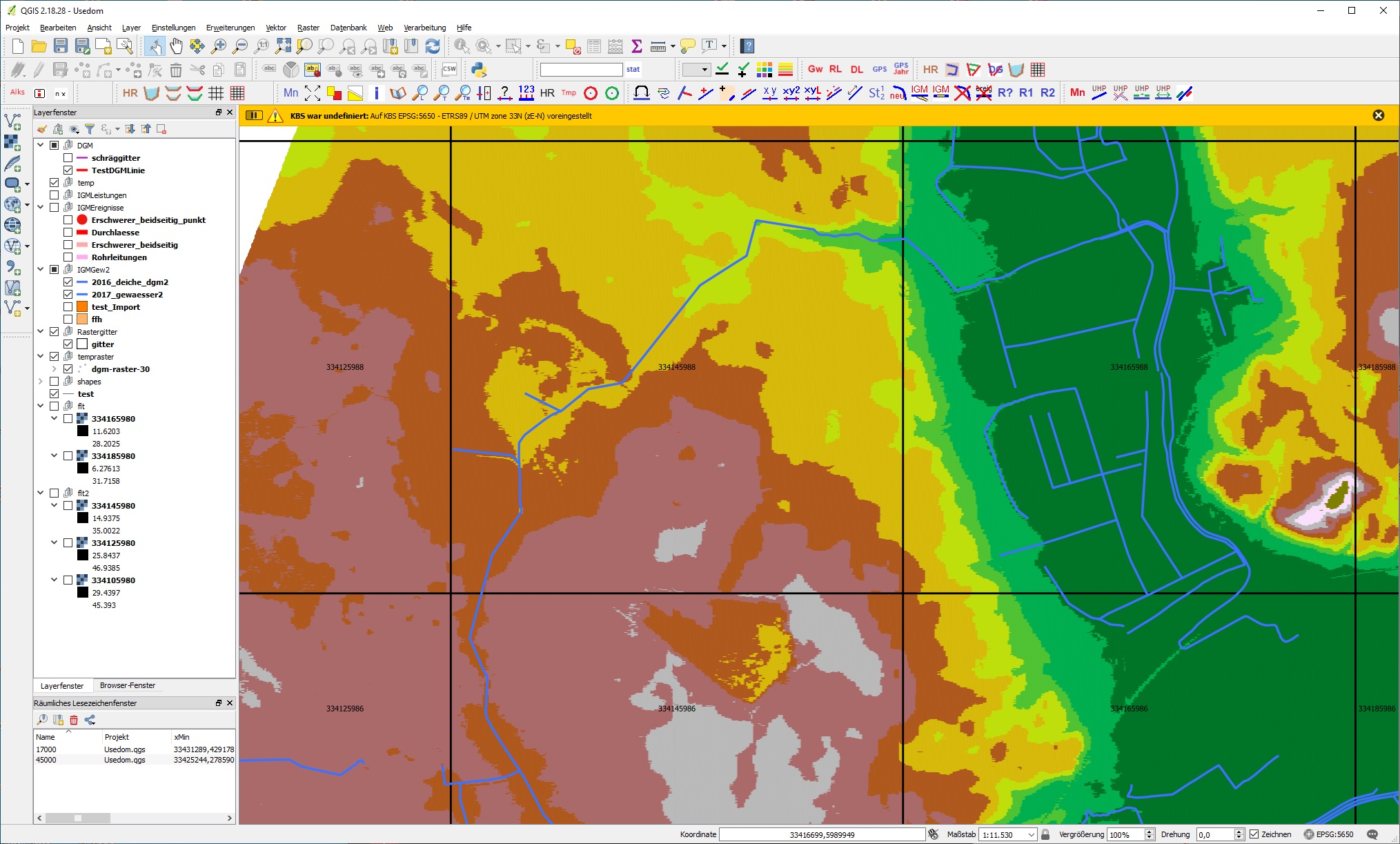1400x844 pixels.
Task: Open the Raster menu
Action: click(308, 28)
